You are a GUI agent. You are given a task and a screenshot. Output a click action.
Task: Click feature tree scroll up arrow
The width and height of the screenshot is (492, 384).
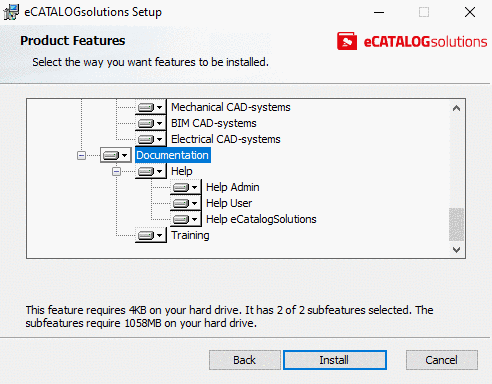[456, 108]
